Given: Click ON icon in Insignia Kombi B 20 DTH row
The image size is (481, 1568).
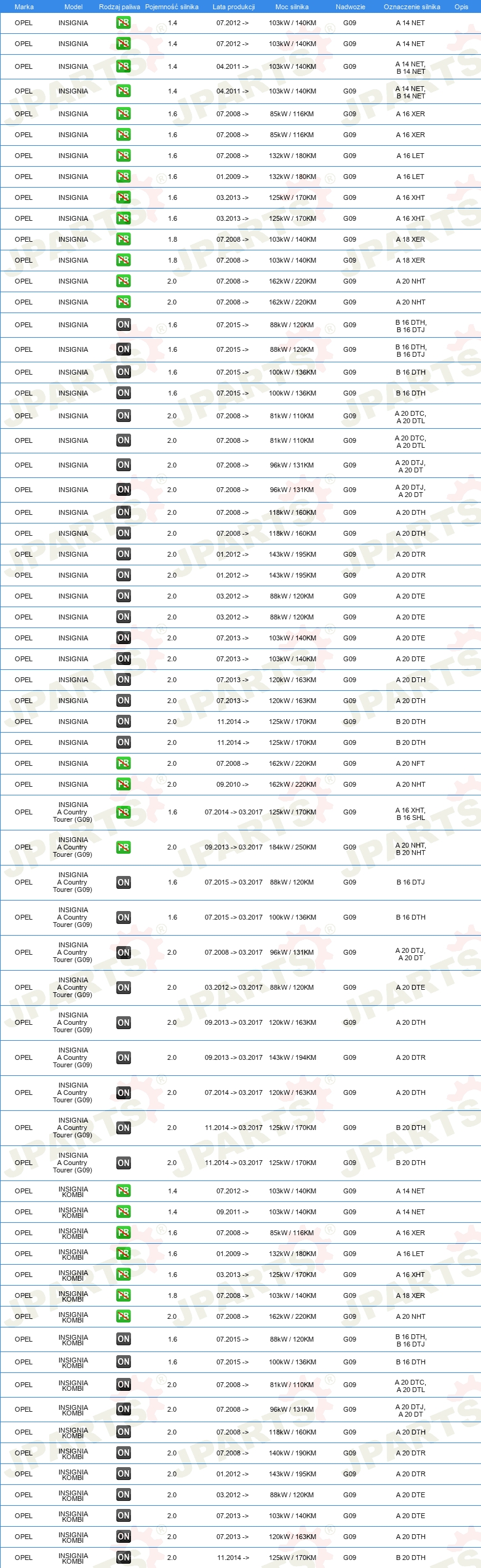Looking at the screenshot, I should 123,1558.
